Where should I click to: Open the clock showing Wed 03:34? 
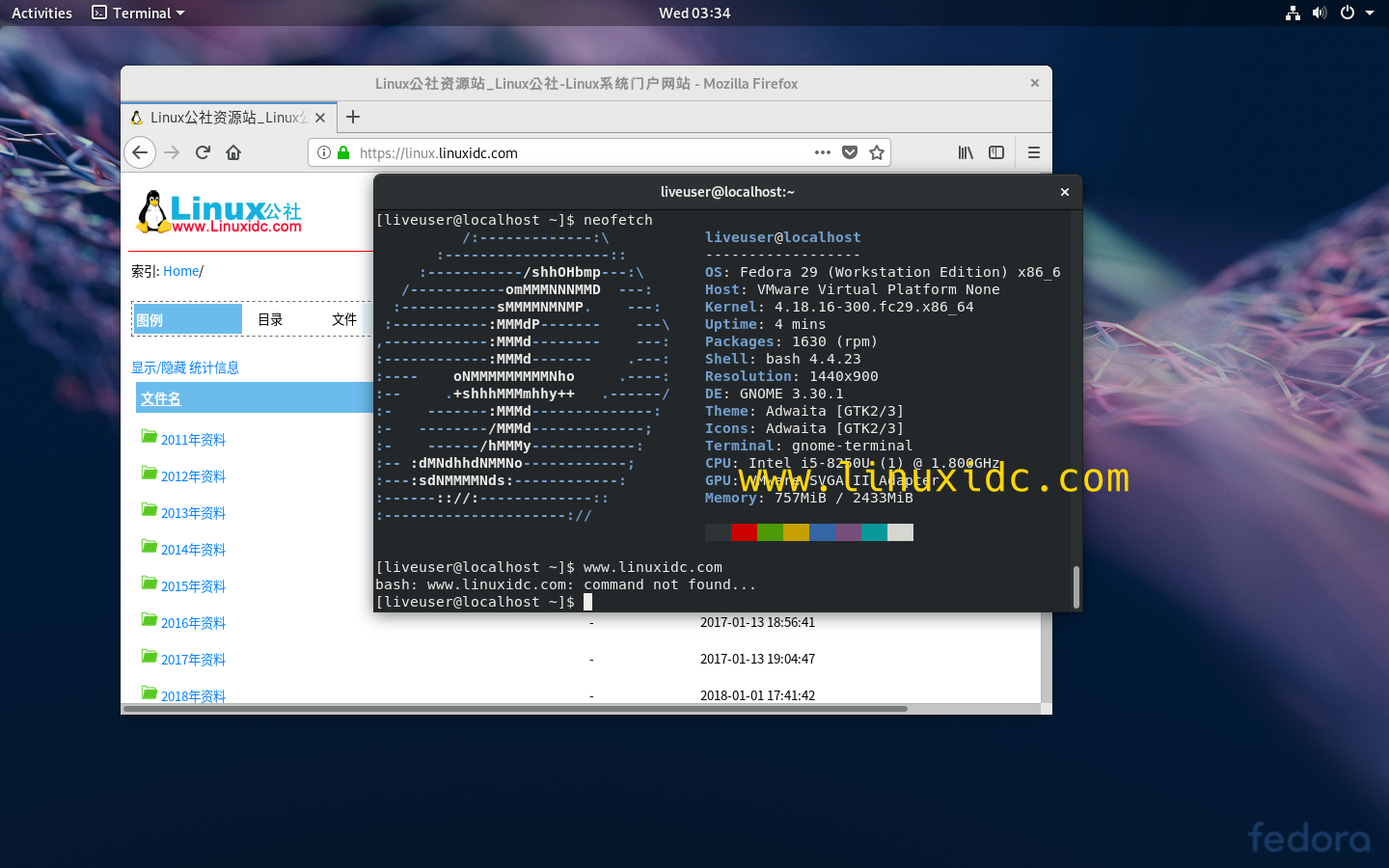tap(694, 13)
